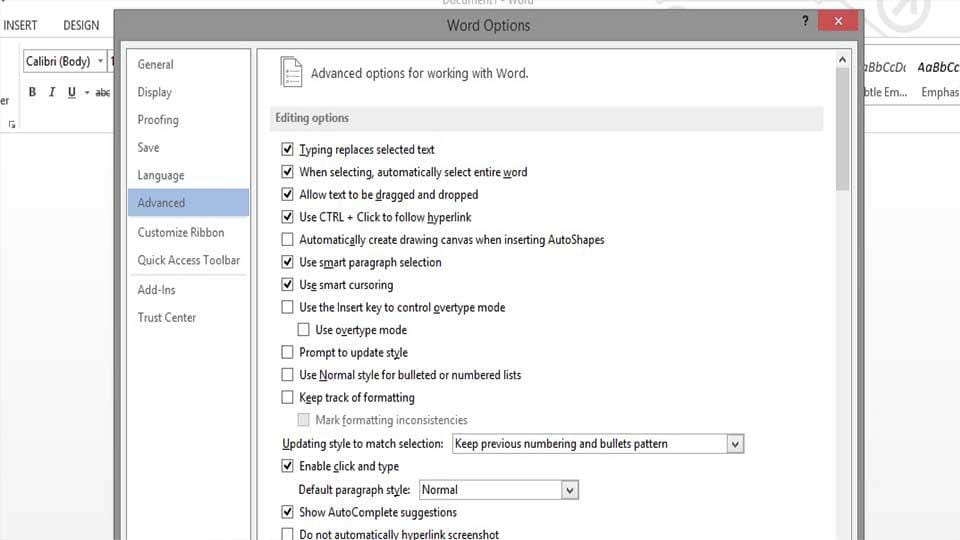This screenshot has height=540, width=960.
Task: Switch to the INSERT ribbon tab
Action: pos(20,25)
